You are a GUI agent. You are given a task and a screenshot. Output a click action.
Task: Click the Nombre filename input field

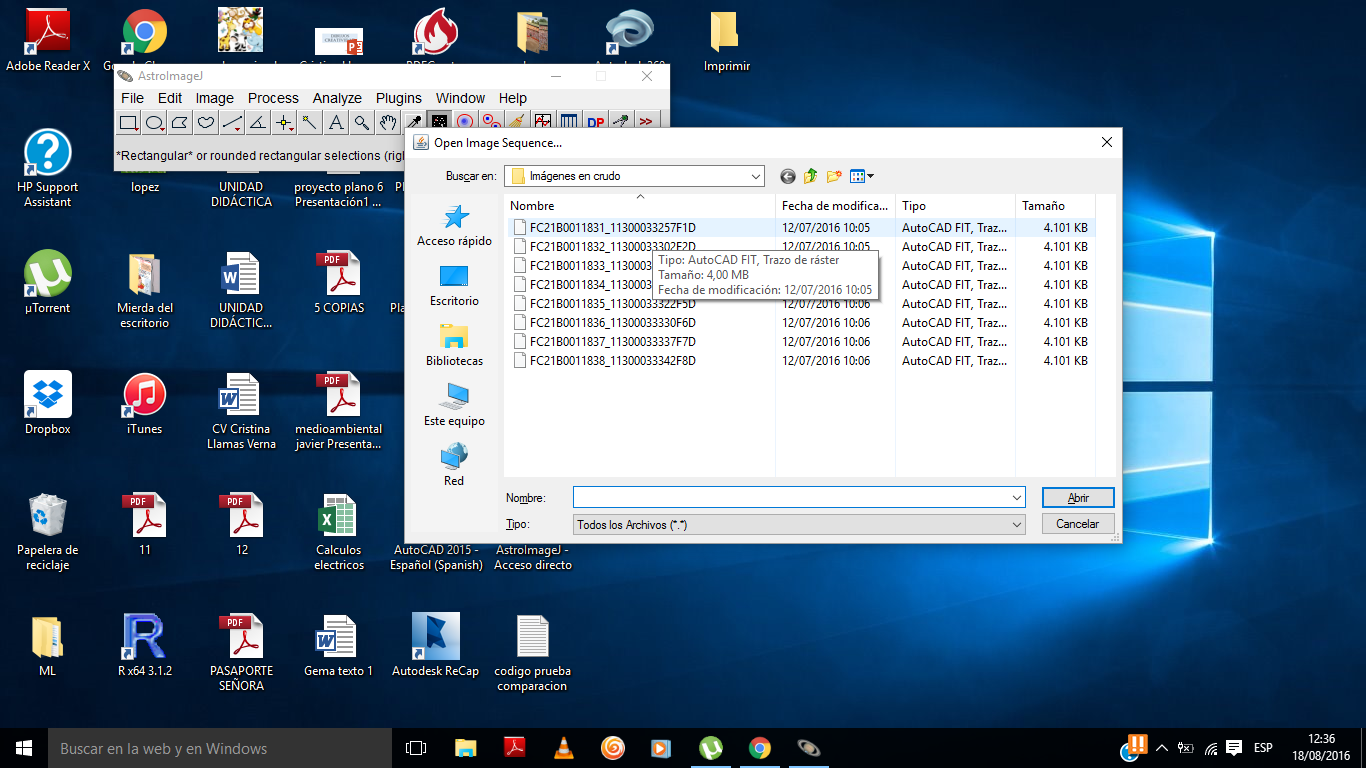pyautogui.click(x=790, y=498)
